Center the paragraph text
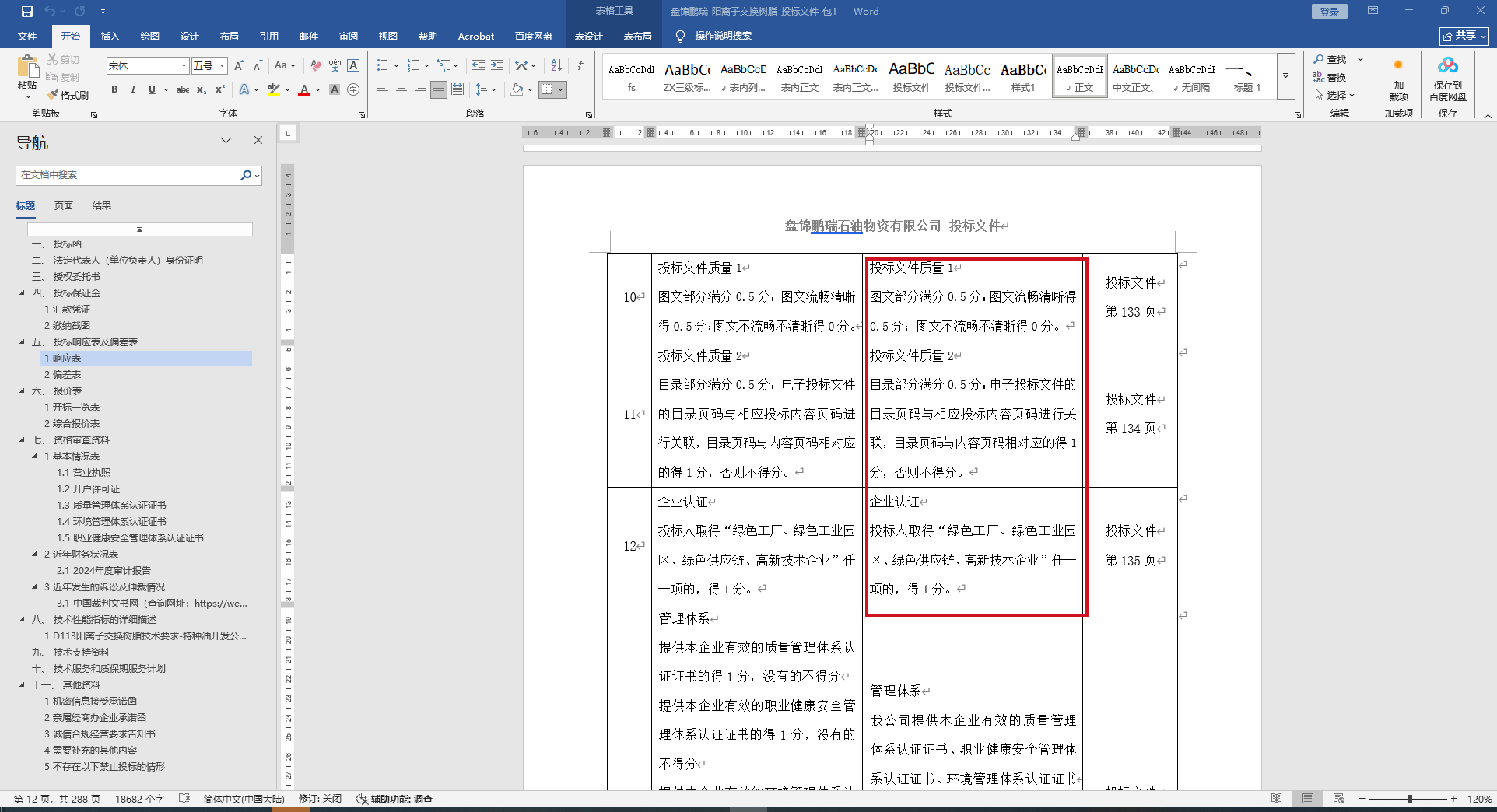The width and height of the screenshot is (1497, 812). (x=401, y=90)
